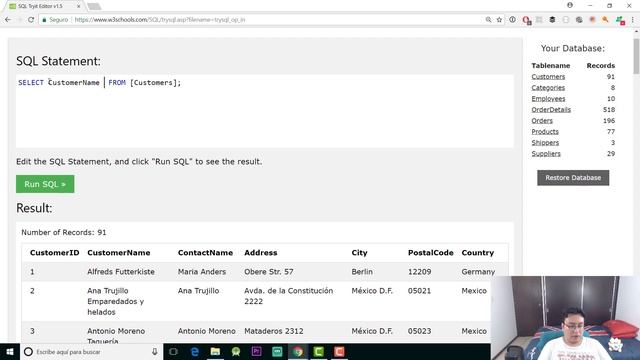
Task: Bookmark this page with the star icon
Action: (499, 20)
